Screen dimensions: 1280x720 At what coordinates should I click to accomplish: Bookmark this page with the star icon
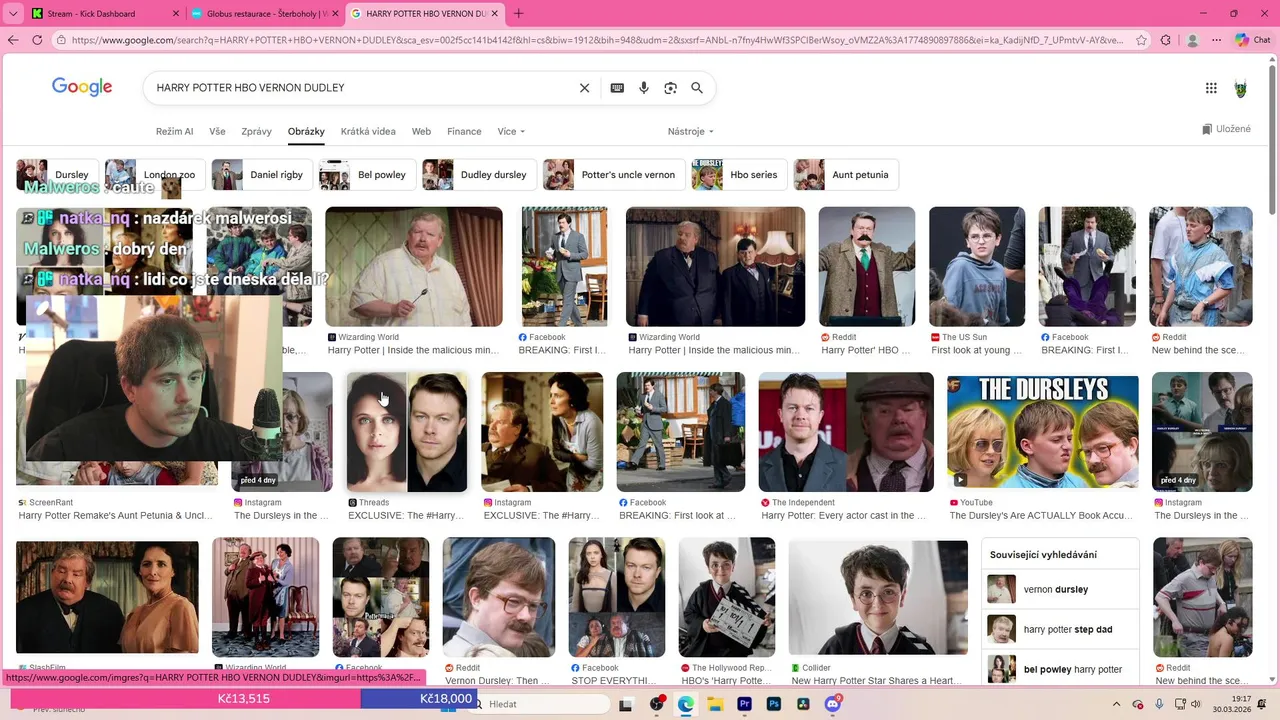1140,40
